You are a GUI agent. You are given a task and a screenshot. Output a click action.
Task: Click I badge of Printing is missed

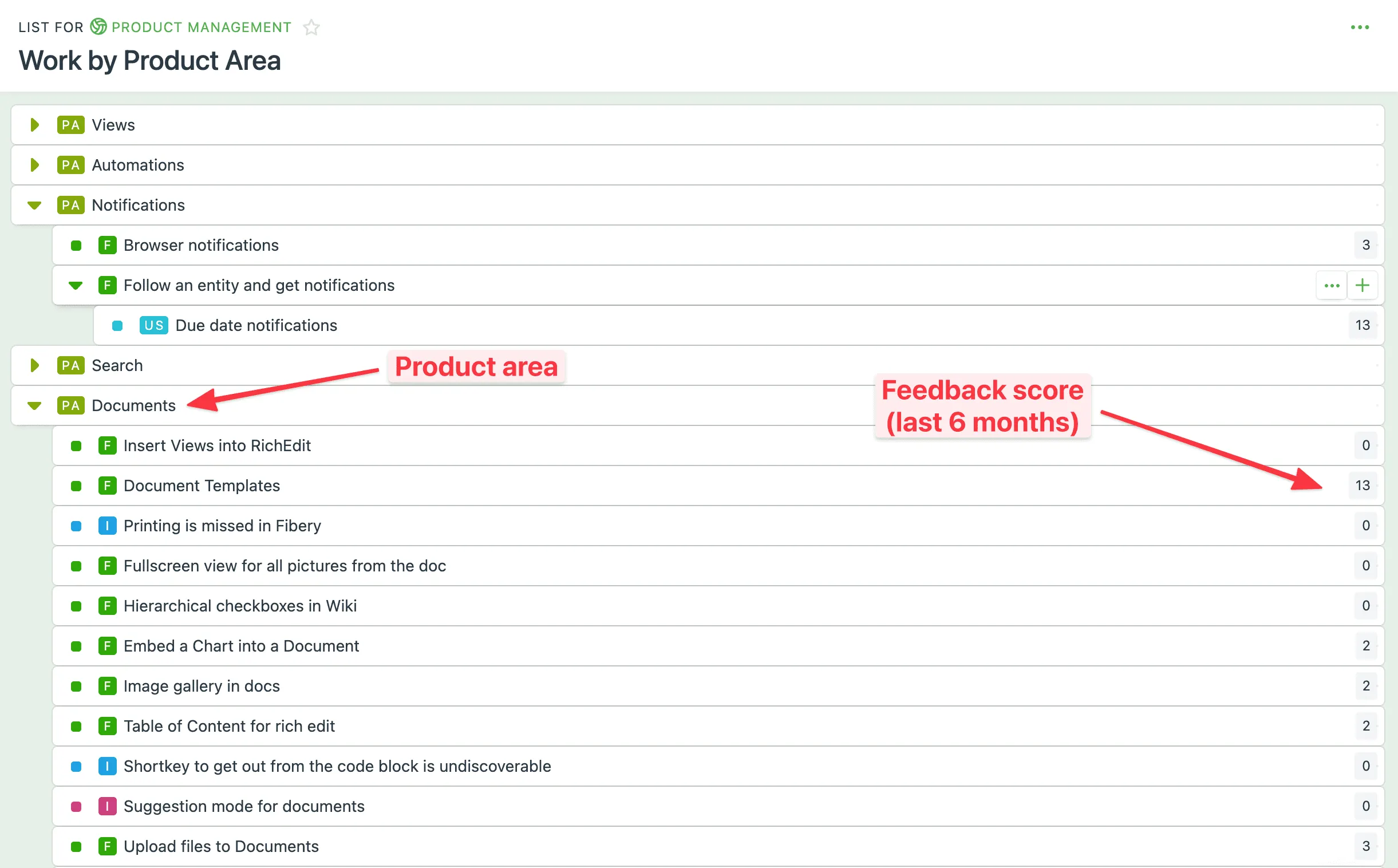point(107,526)
